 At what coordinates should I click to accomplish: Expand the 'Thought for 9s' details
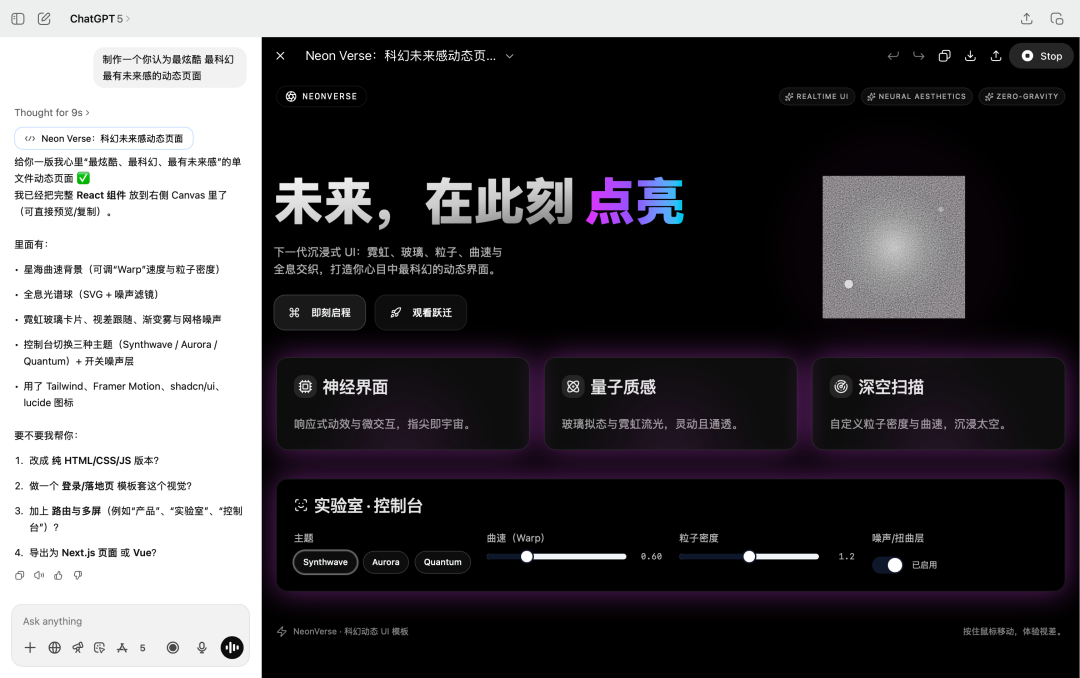[52, 112]
